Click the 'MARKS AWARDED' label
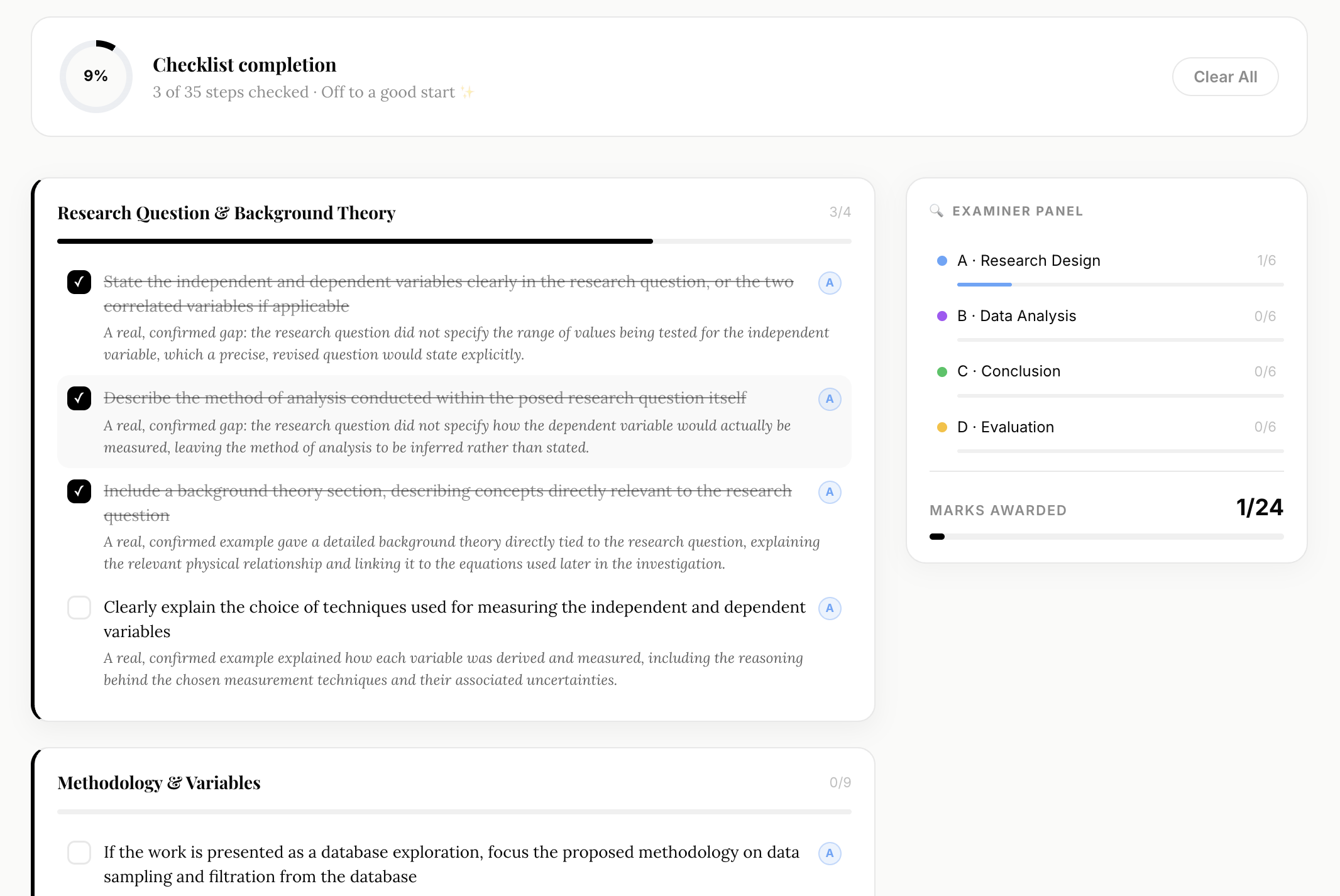The height and width of the screenshot is (896, 1340). pyautogui.click(x=998, y=510)
